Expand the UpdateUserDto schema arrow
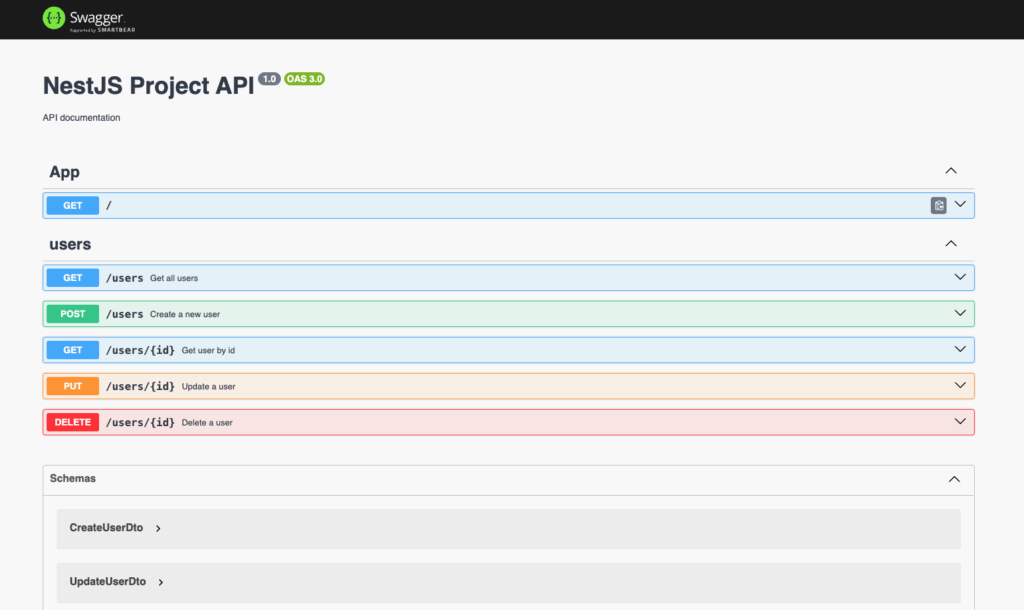This screenshot has height=610, width=1024. pos(161,582)
